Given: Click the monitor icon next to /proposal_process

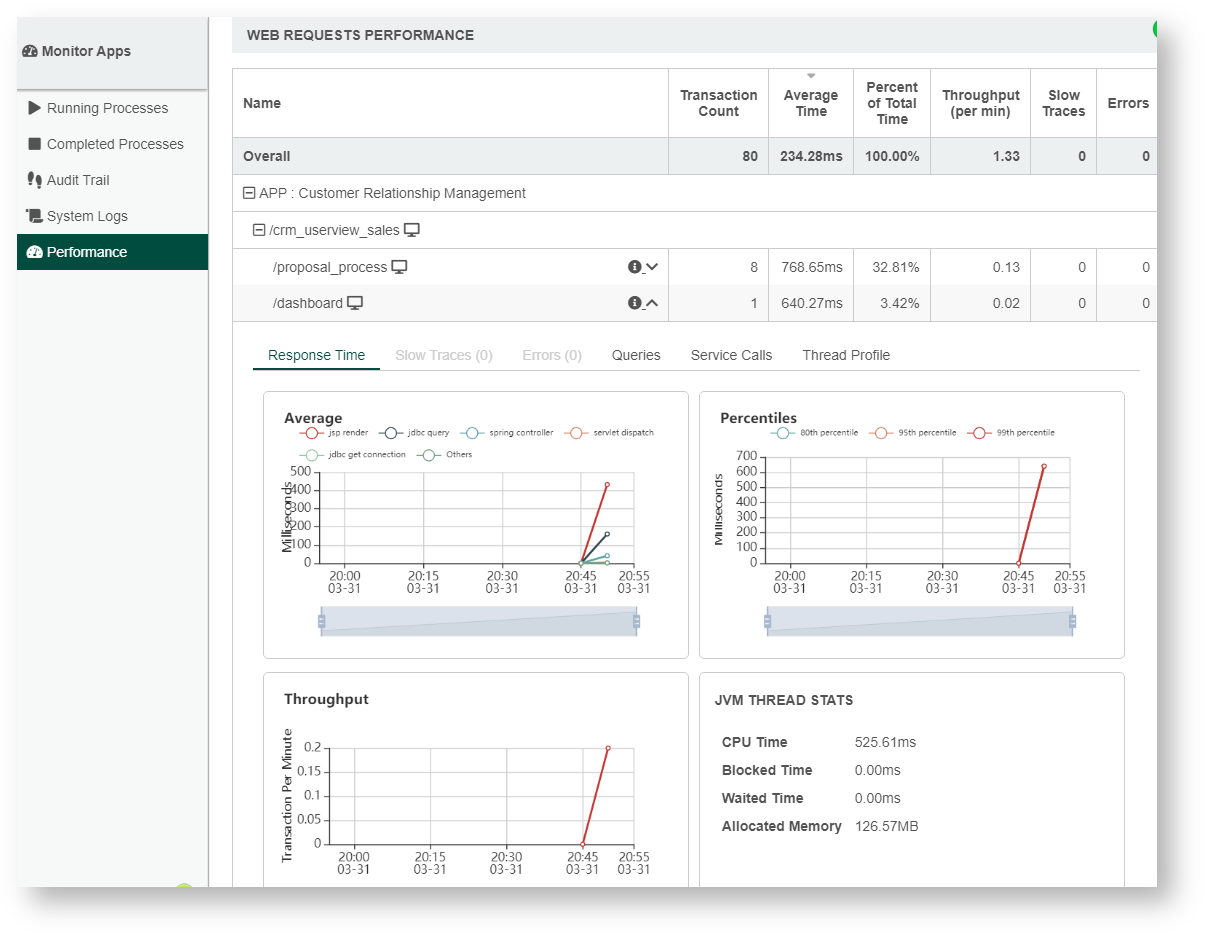Looking at the screenshot, I should click(x=400, y=267).
